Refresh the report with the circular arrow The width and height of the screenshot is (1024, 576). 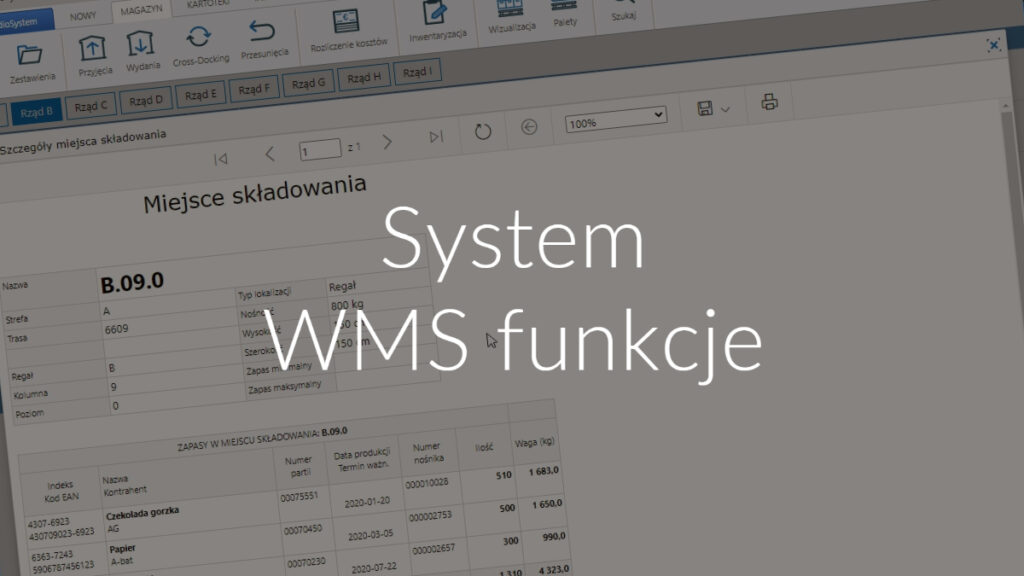click(x=483, y=131)
